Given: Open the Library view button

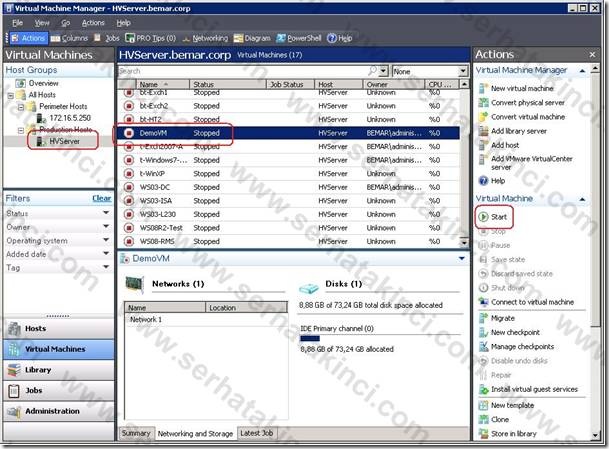Looking at the screenshot, I should [x=59, y=370].
